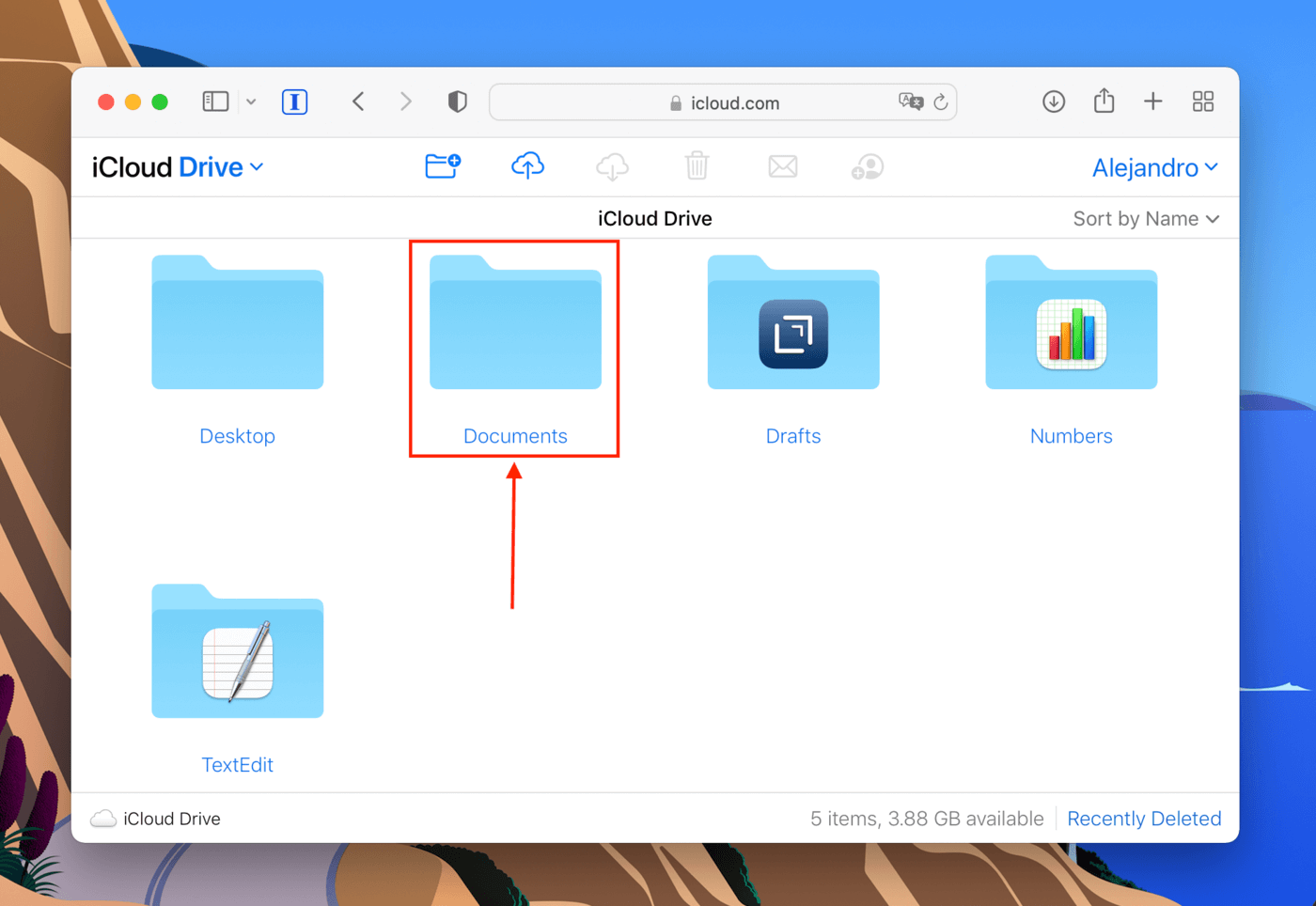Toggle the Safari sidebar

[215, 102]
